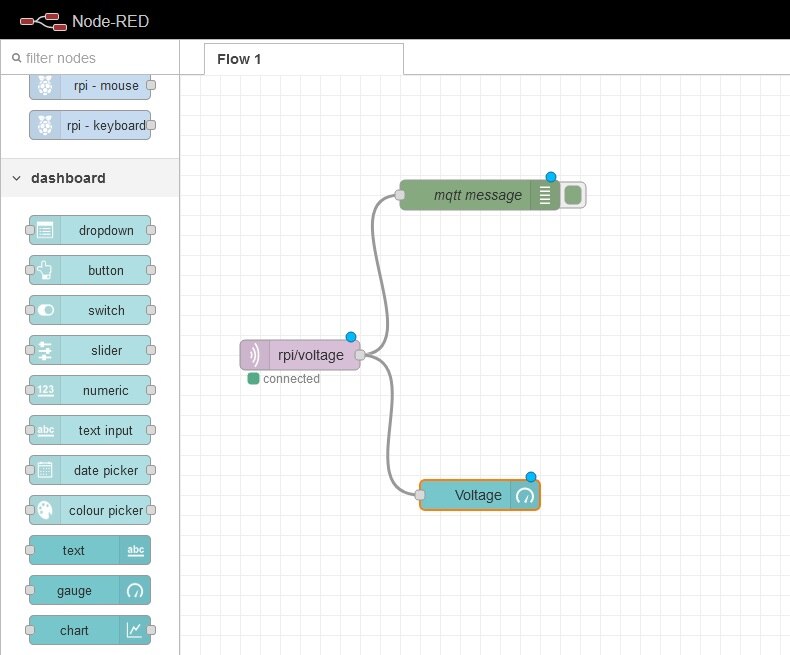The height and width of the screenshot is (655, 790).
Task: Select the text dashboard node
Action: [x=90, y=550]
